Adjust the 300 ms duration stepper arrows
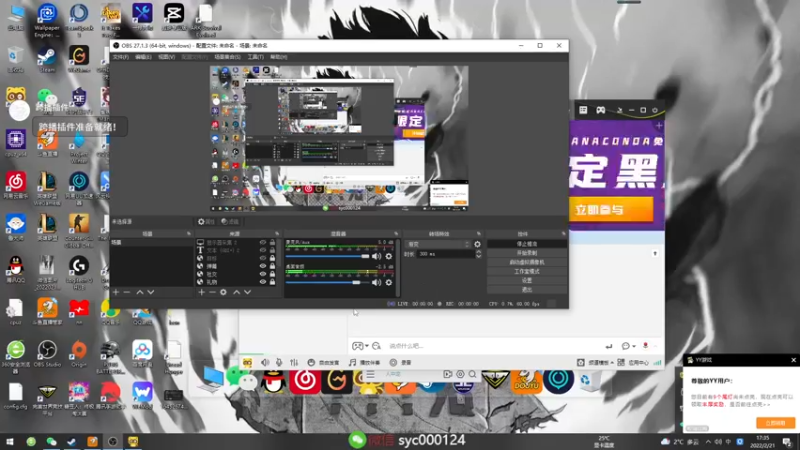800x450 pixels. tap(478, 254)
